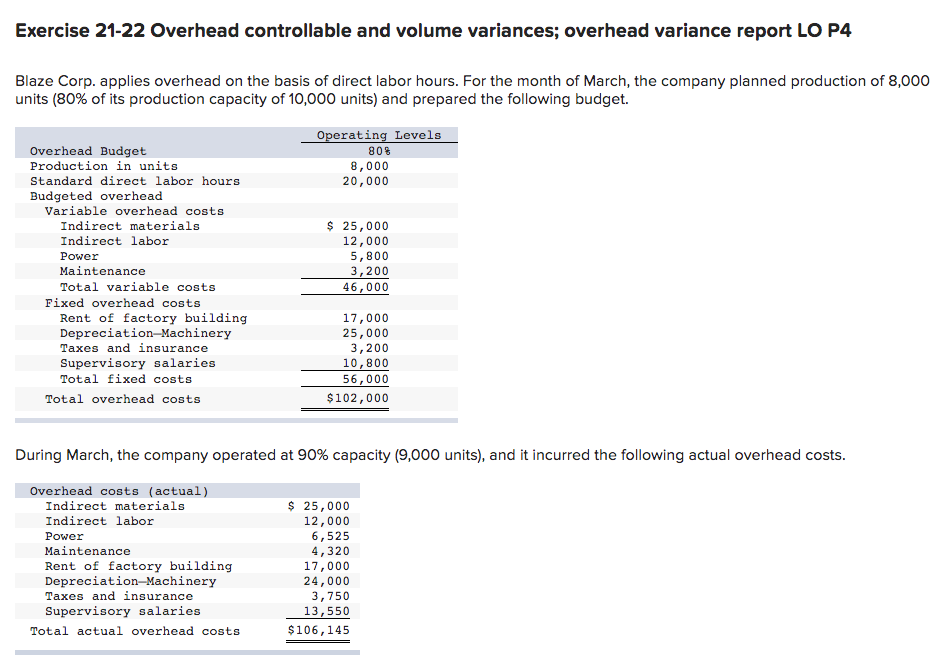Select 'Variable overhead costs' subheading
The width and height of the screenshot is (939, 671).
[134, 211]
